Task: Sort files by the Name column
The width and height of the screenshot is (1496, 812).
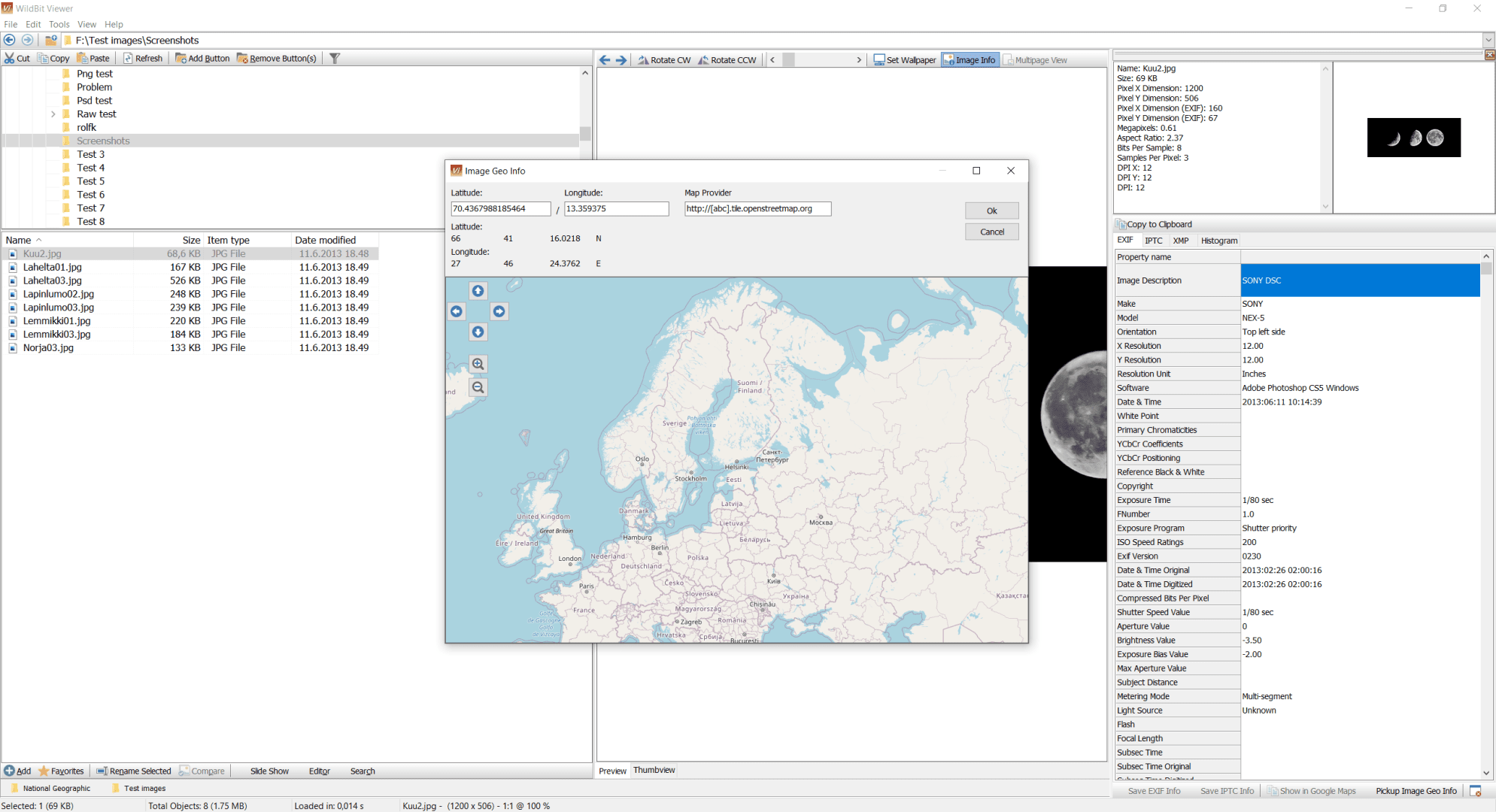Action: 68,240
